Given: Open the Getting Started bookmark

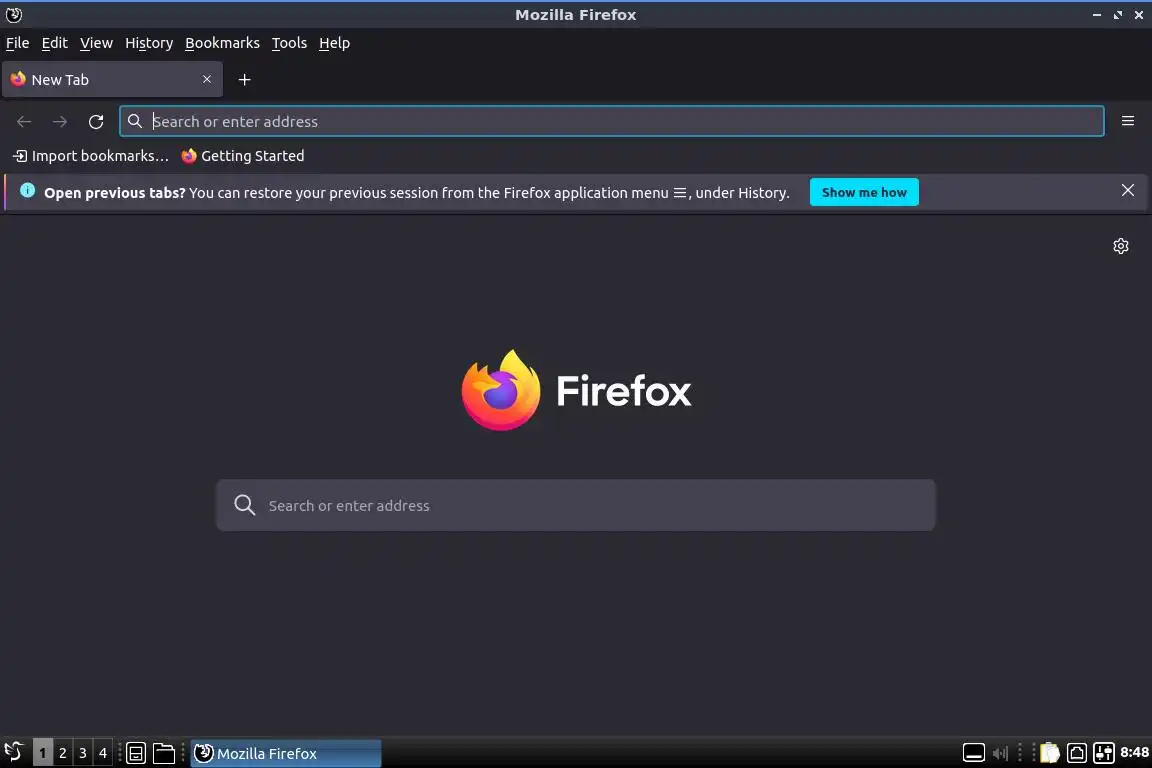Looking at the screenshot, I should pyautogui.click(x=242, y=156).
